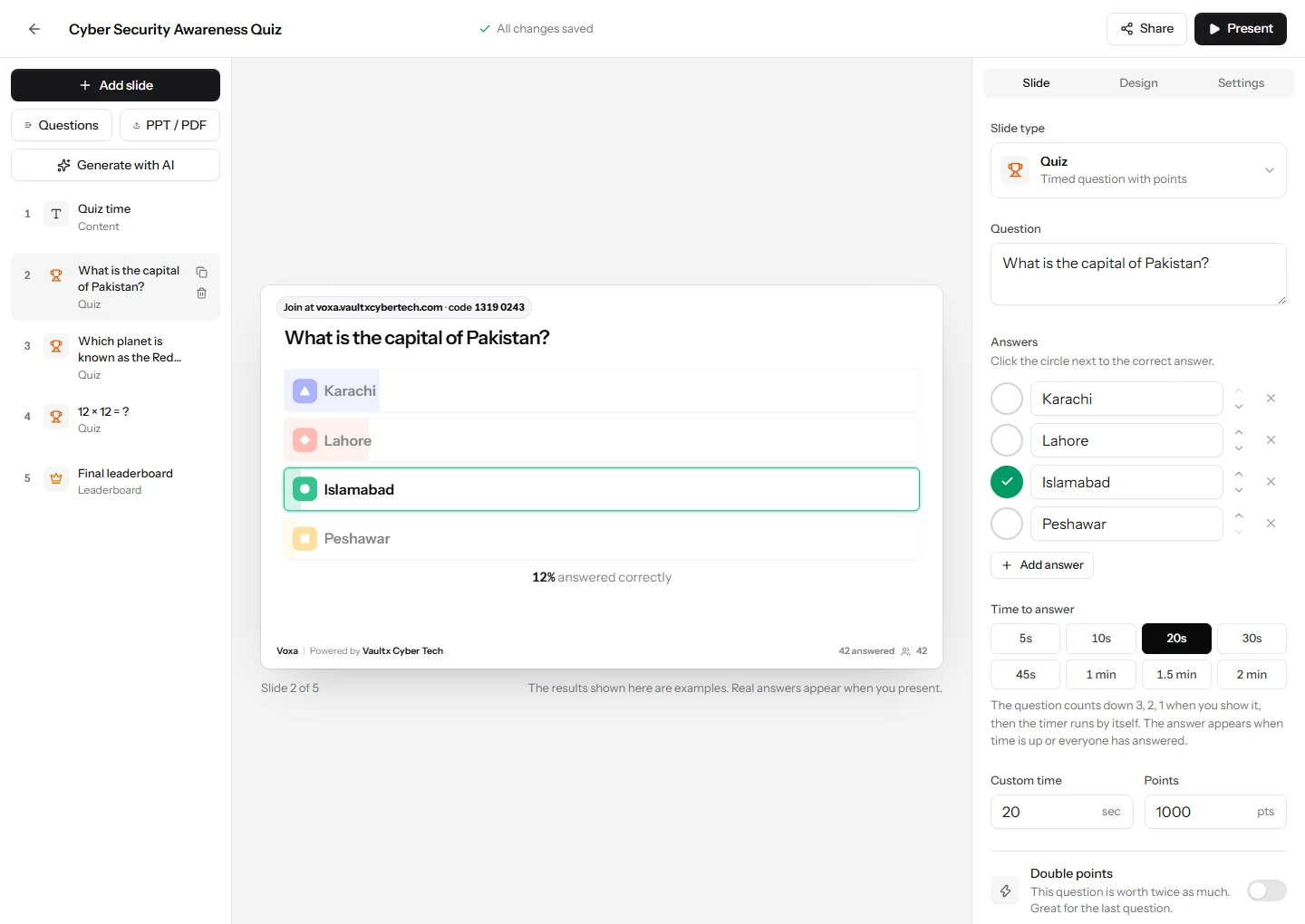The width and height of the screenshot is (1305, 924).
Task: Click the Questions button
Action: (62, 125)
